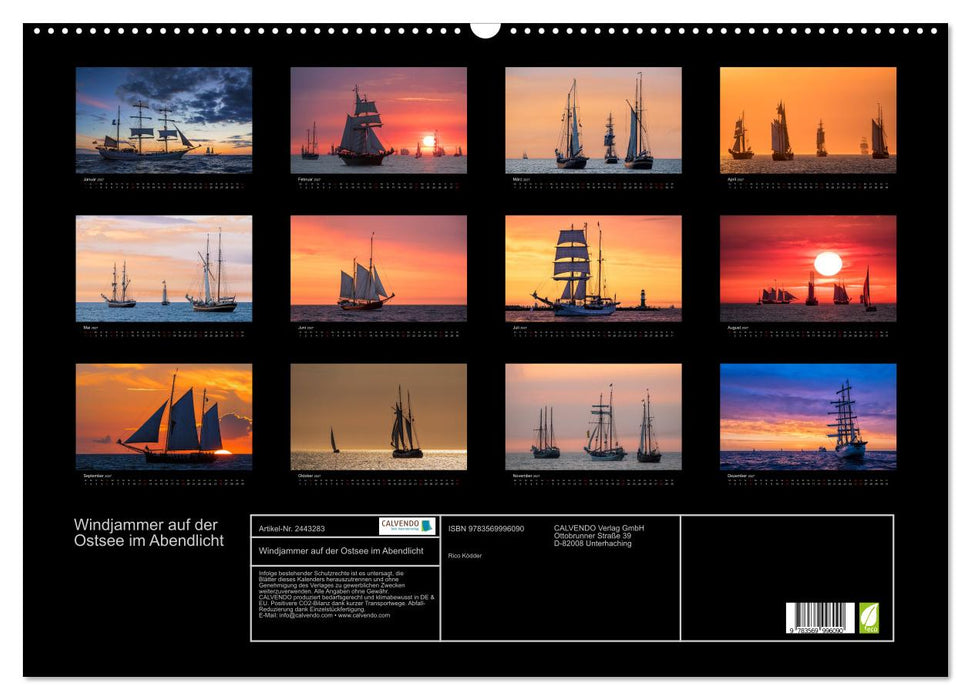
Task: Select the Februar red sunset ship thumbnail
Action: pos(378,120)
